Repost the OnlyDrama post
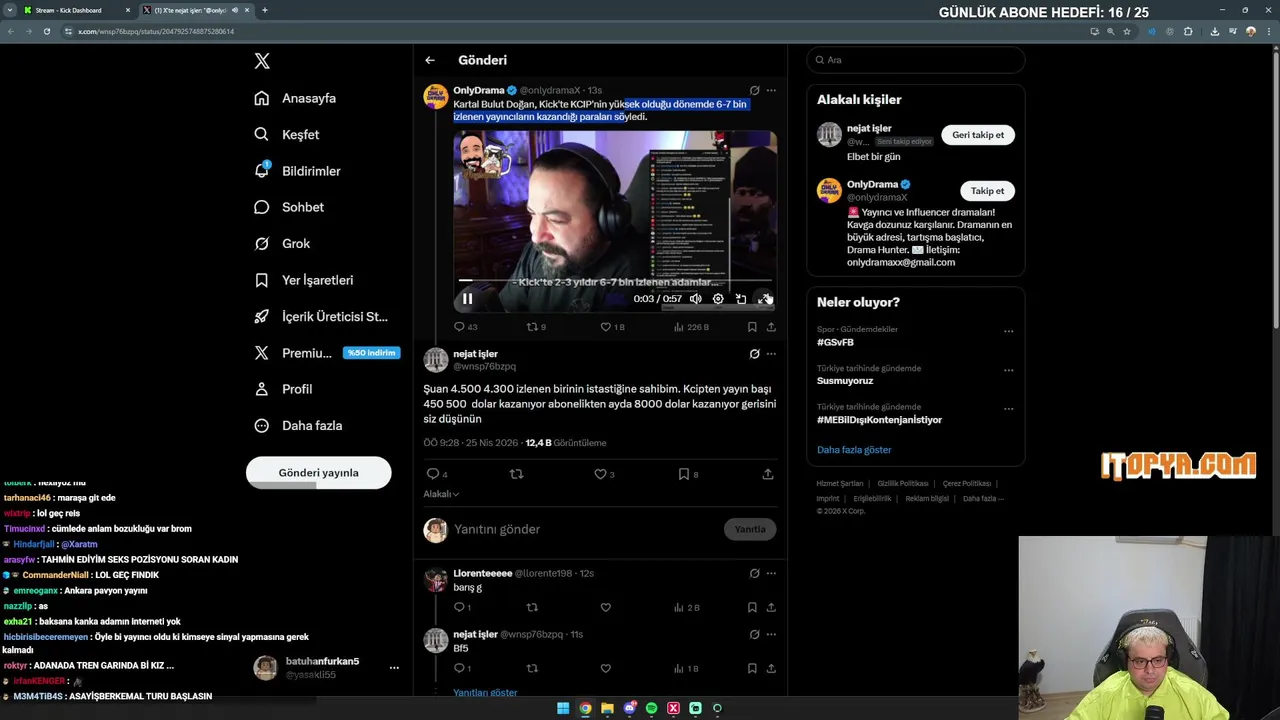This screenshot has width=1280, height=720. (536, 327)
